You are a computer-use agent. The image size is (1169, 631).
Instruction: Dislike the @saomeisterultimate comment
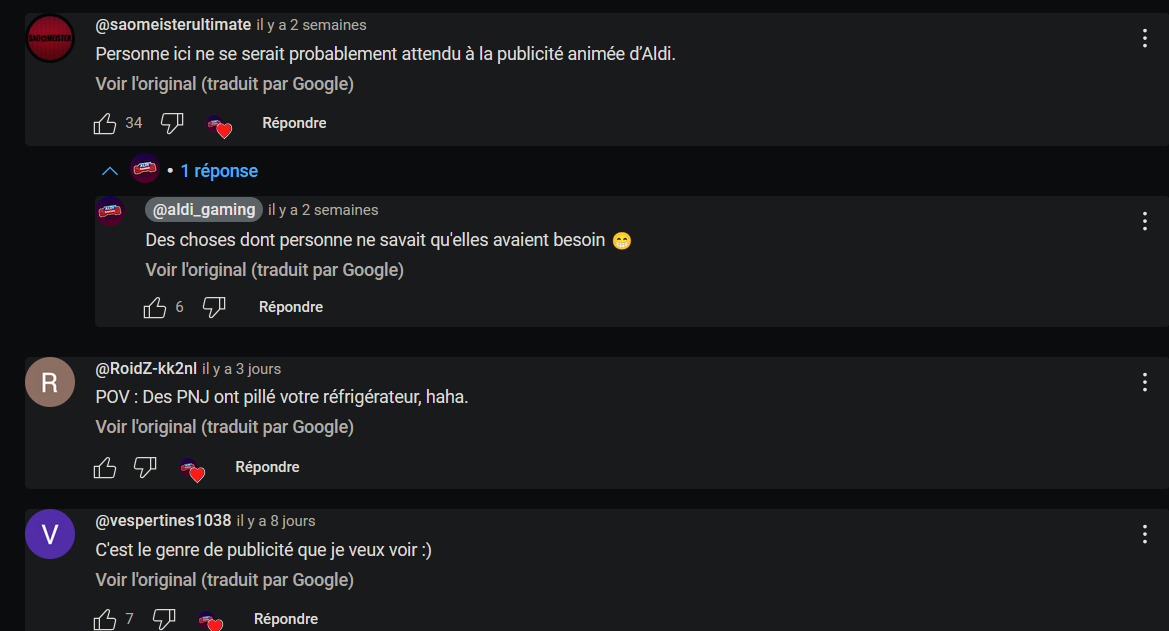coord(172,124)
